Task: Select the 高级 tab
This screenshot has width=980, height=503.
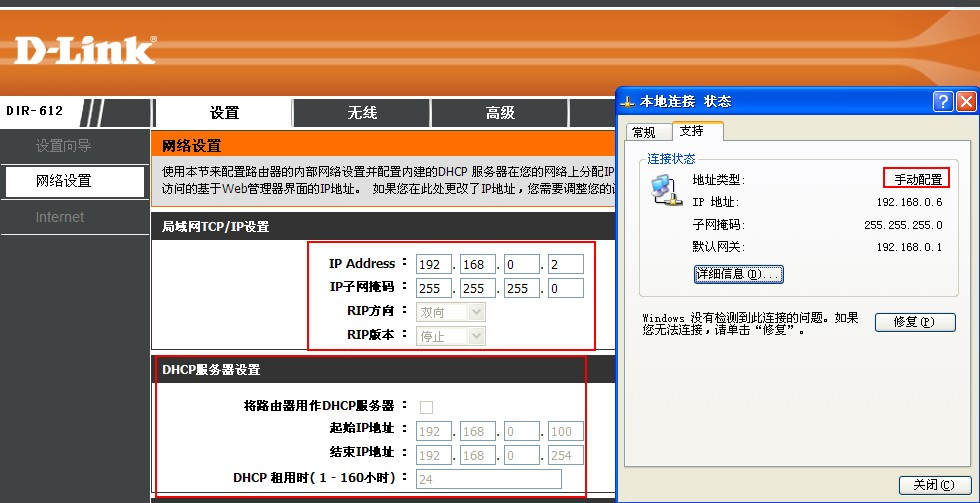Action: [500, 113]
